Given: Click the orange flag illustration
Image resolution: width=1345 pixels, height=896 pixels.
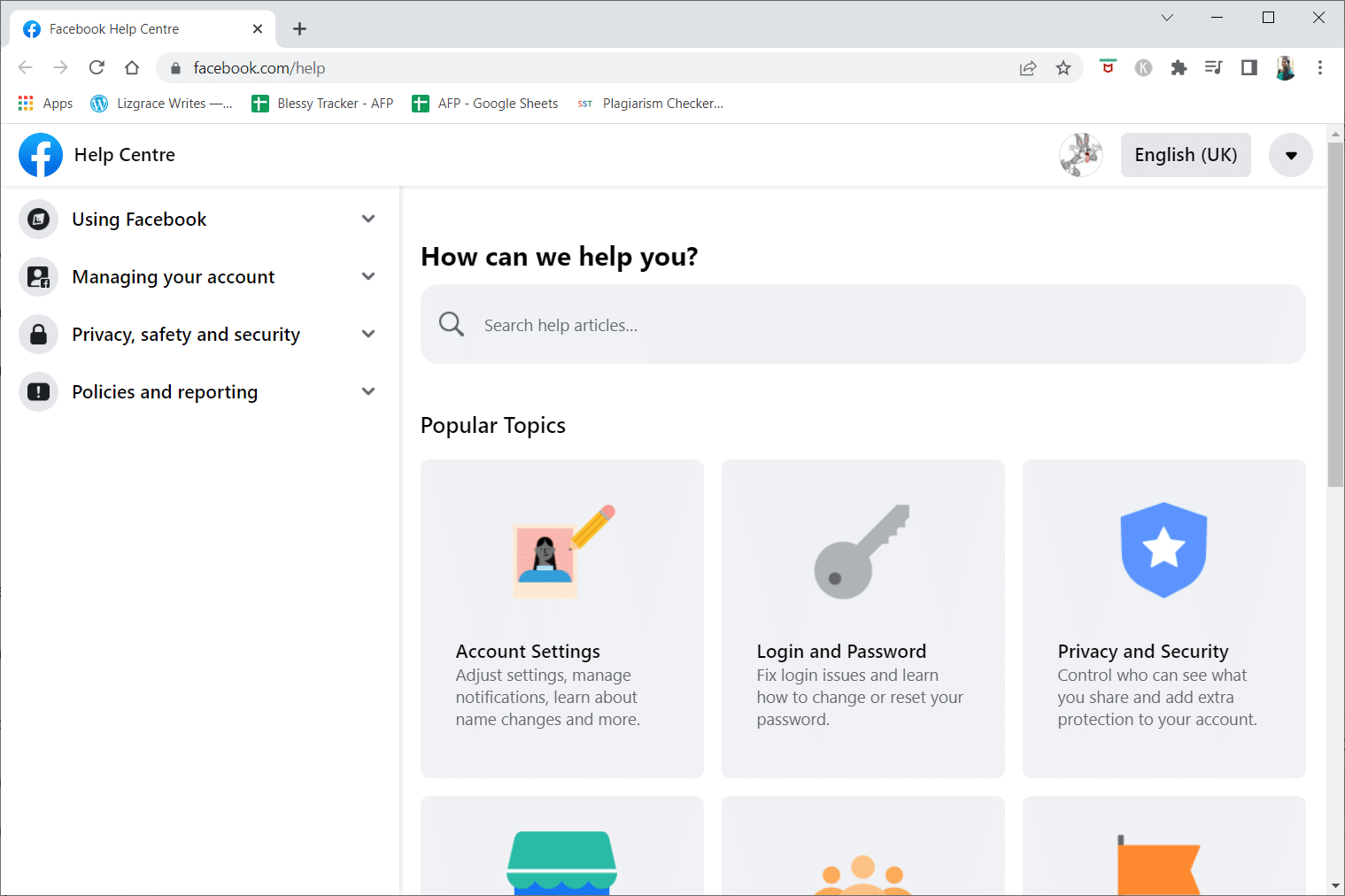Looking at the screenshot, I should click(x=1158, y=865).
